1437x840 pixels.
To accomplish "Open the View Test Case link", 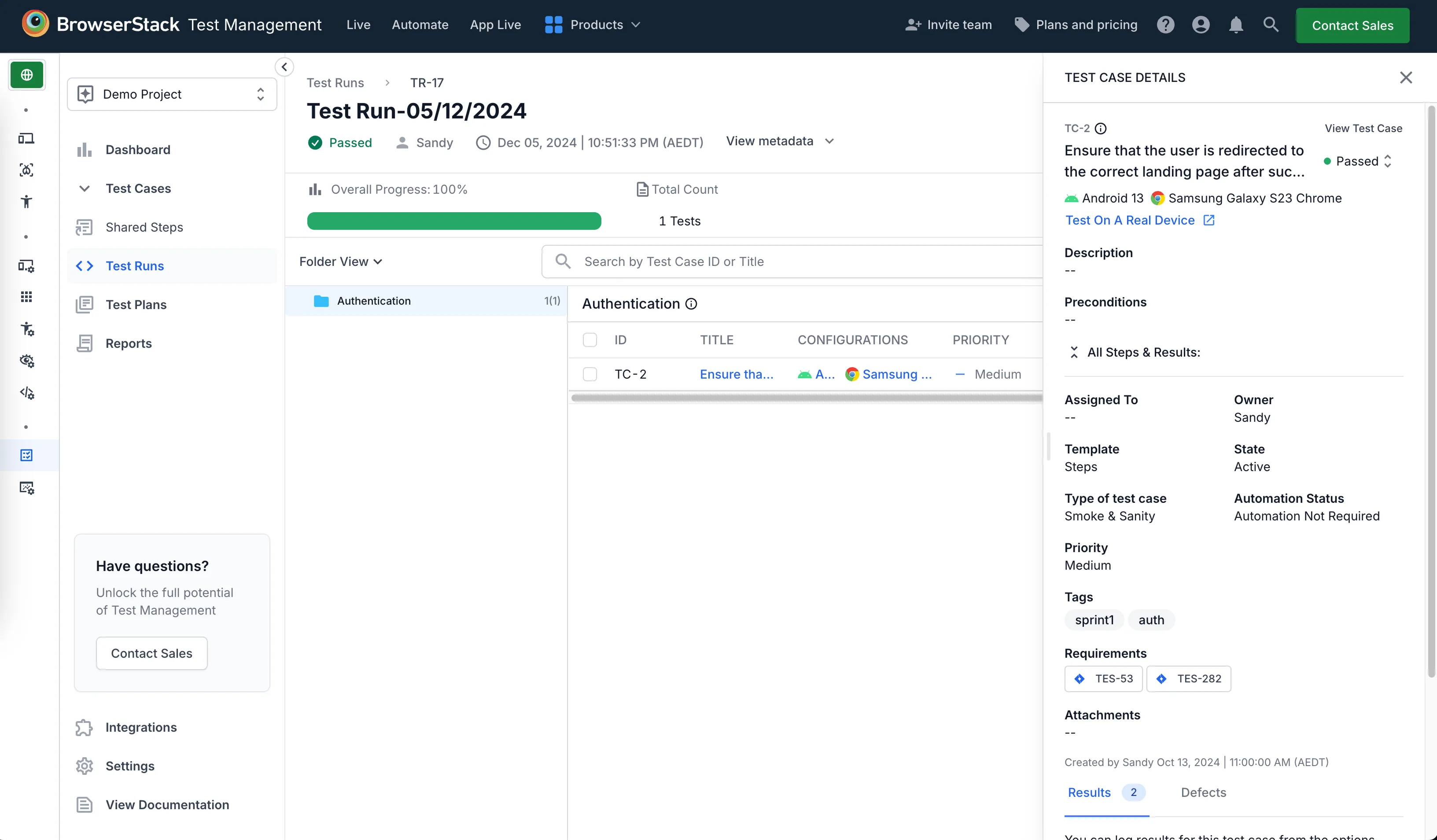I will click(x=1363, y=128).
